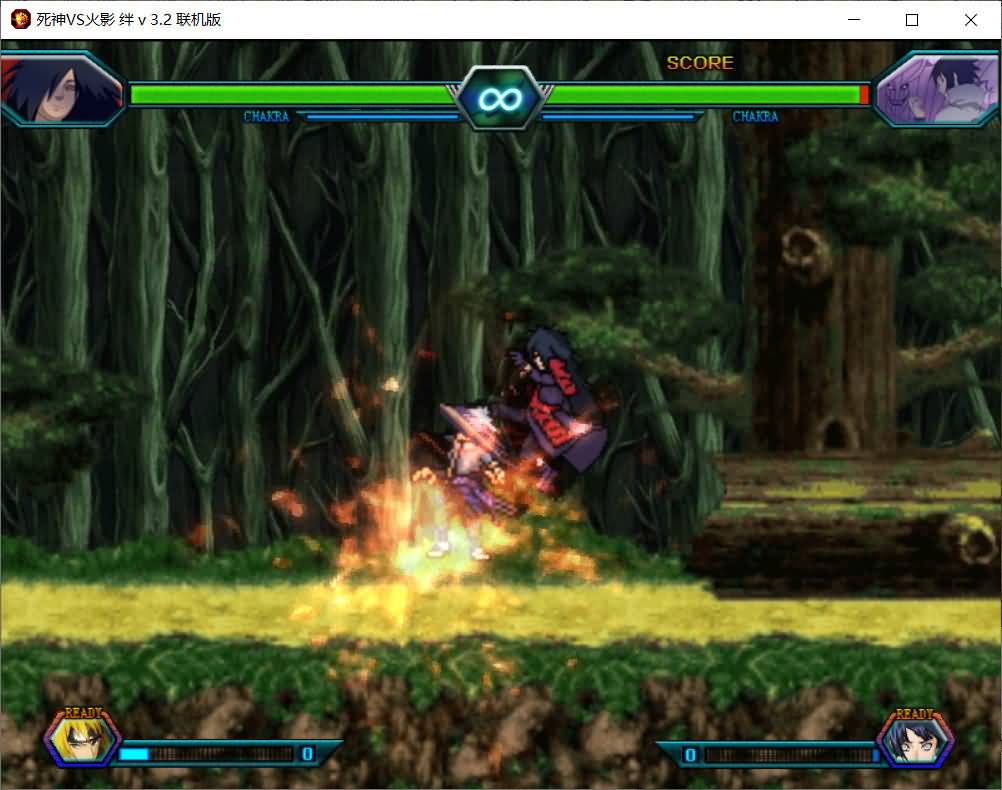The width and height of the screenshot is (1002, 790).
Task: Click the right power counter showing 0
Action: 690,755
